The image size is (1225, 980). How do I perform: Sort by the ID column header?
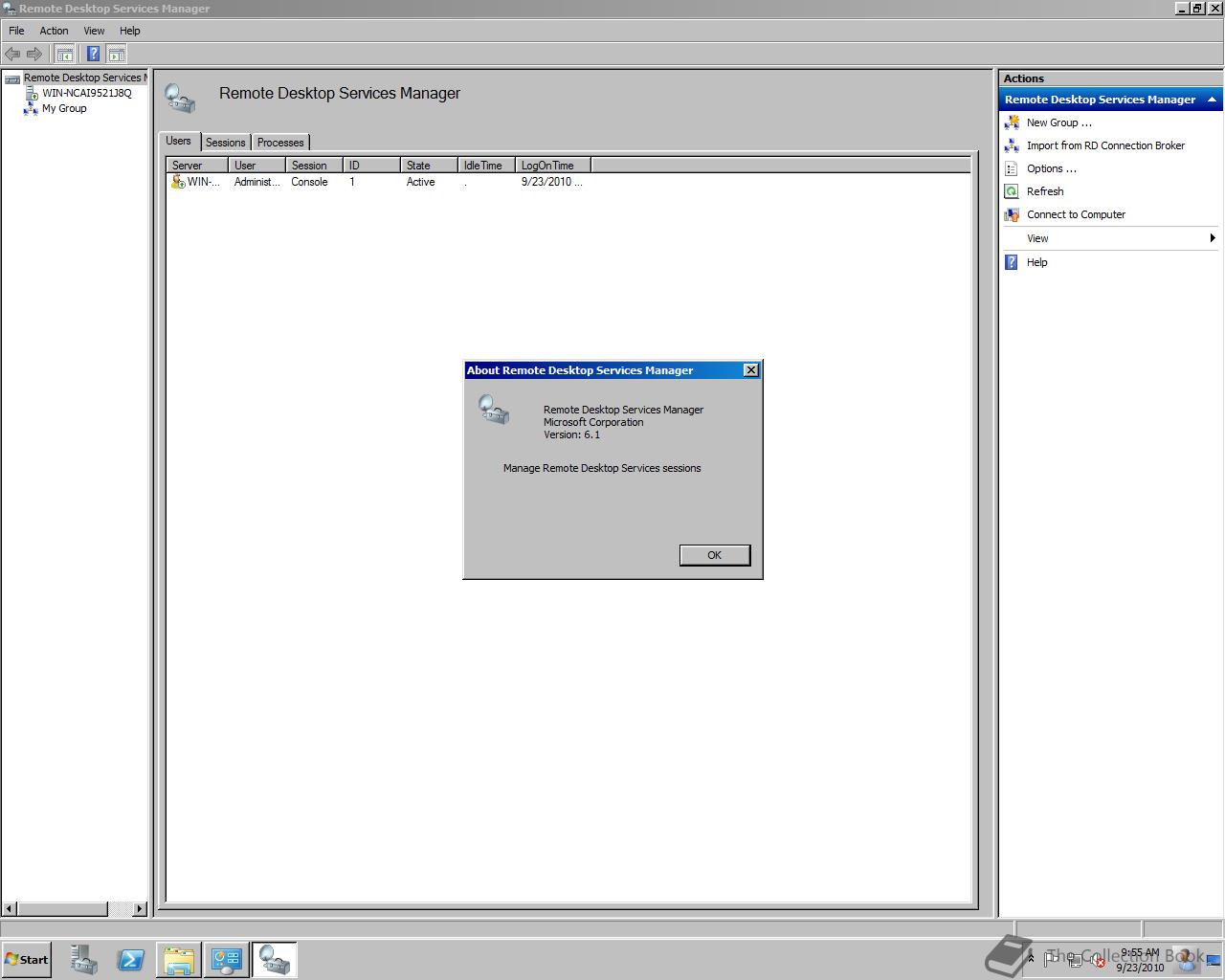coord(371,166)
